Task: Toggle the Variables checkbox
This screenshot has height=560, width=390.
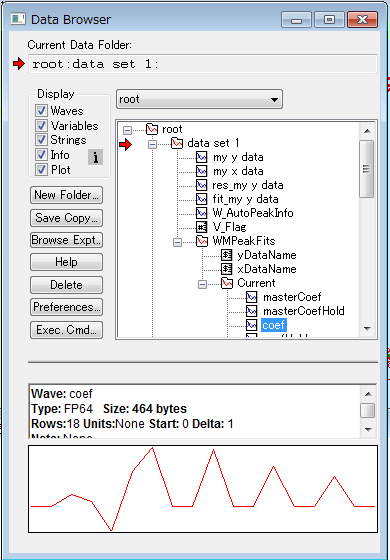Action: pos(41,125)
